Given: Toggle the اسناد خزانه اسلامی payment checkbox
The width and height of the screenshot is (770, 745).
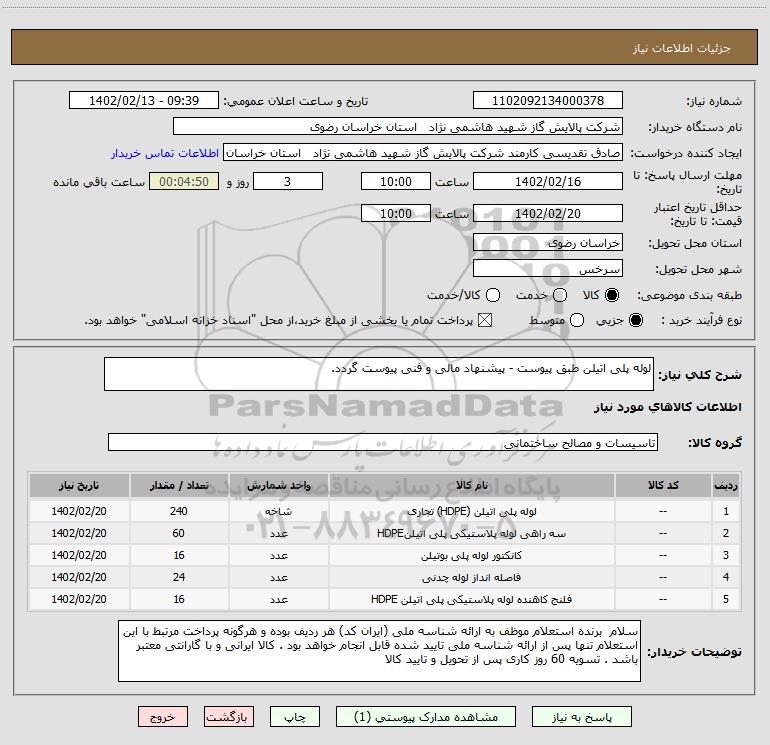Looking at the screenshot, I should [x=485, y=320].
